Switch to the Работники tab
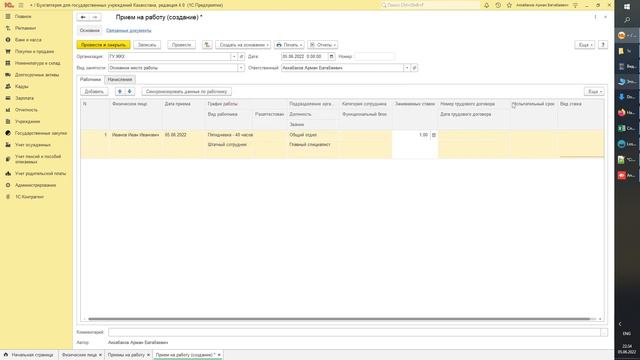Image resolution: width=640 pixels, height=360 pixels. click(90, 80)
